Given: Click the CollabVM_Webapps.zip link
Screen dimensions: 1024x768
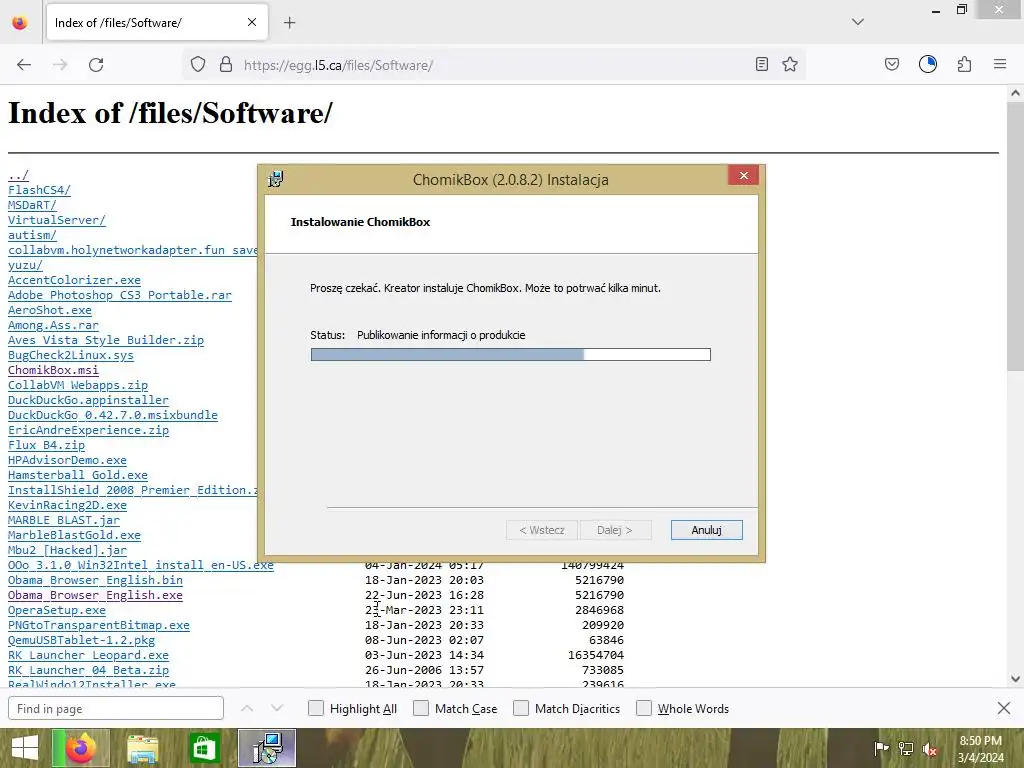Looking at the screenshot, I should click(78, 385).
